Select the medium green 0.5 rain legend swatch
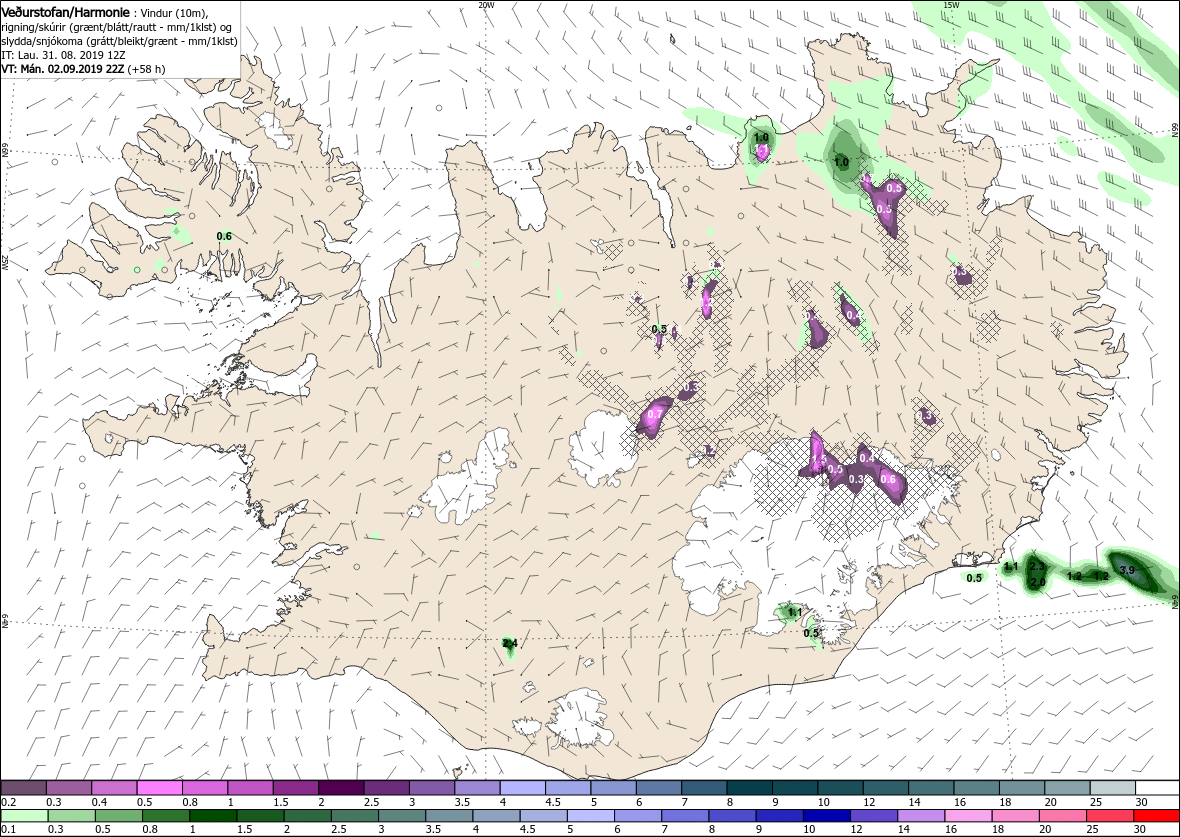 point(118,816)
